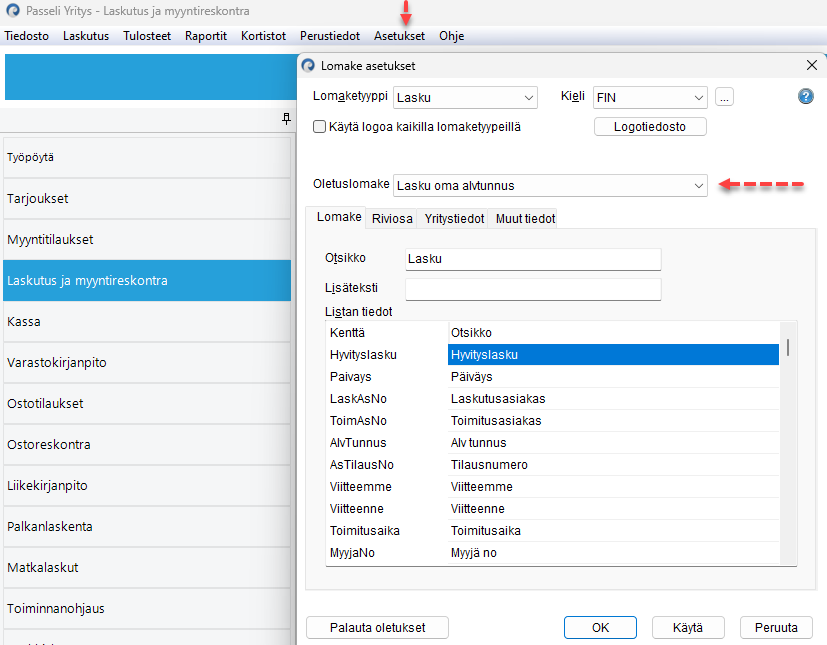Switch to the Yritystiedot tab
Image resolution: width=827 pixels, height=645 pixels.
tap(454, 218)
